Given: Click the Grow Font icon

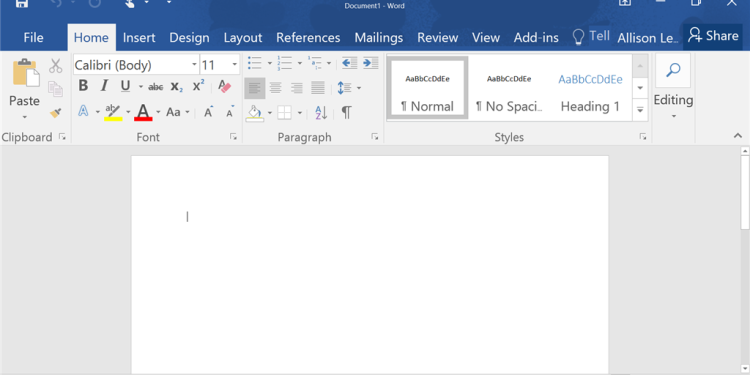Looking at the screenshot, I should 208,112.
